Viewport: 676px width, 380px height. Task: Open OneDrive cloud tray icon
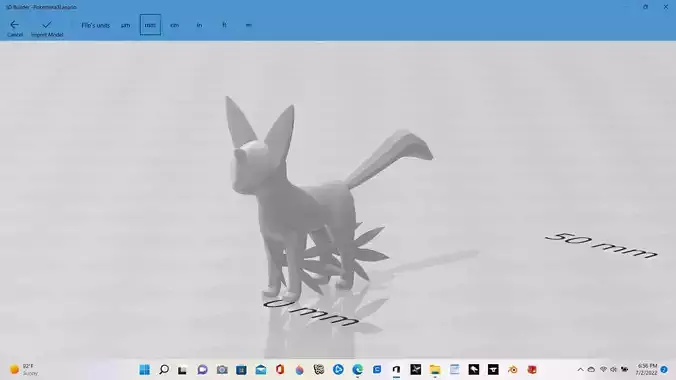click(592, 370)
